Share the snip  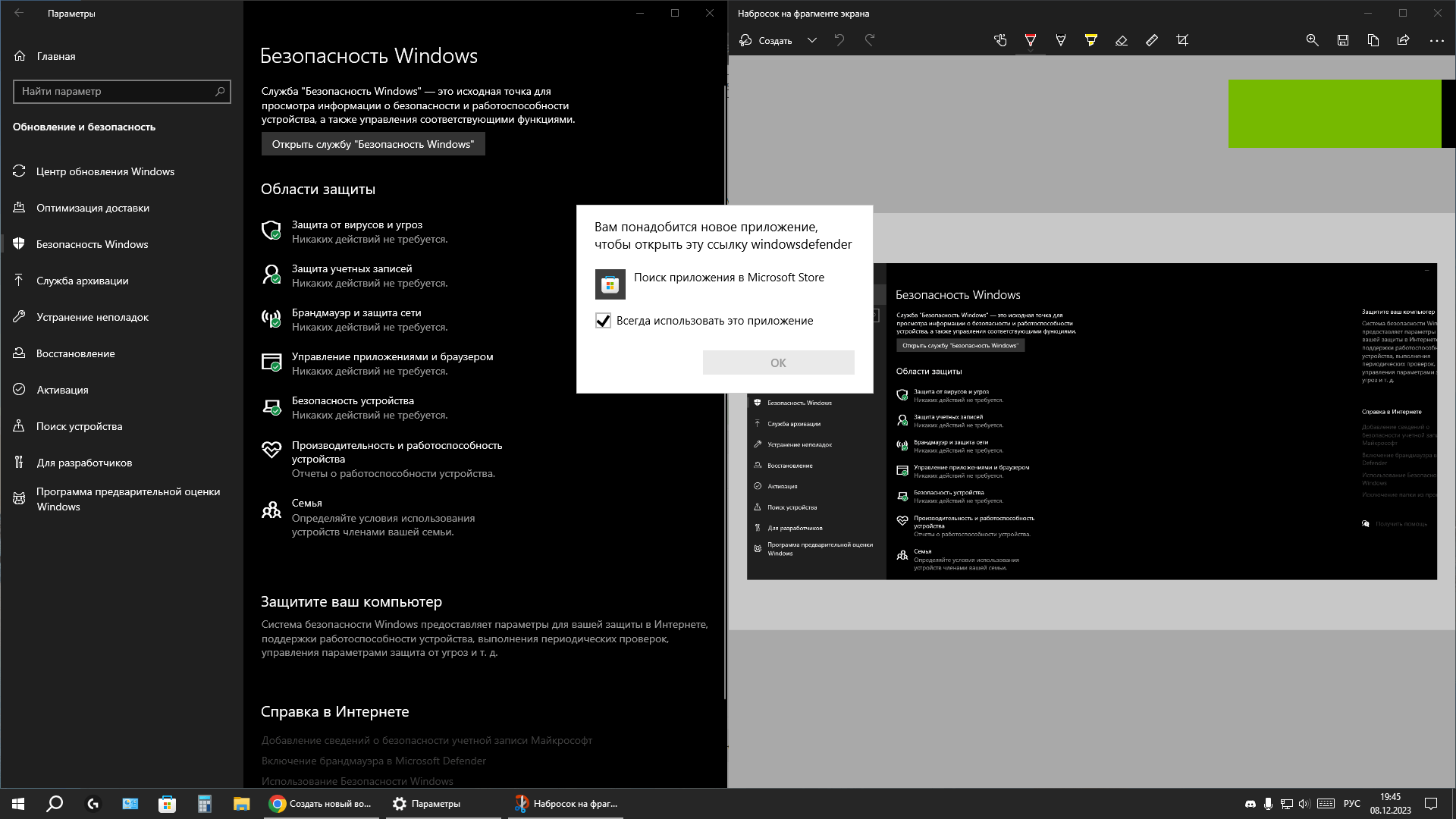[1404, 40]
